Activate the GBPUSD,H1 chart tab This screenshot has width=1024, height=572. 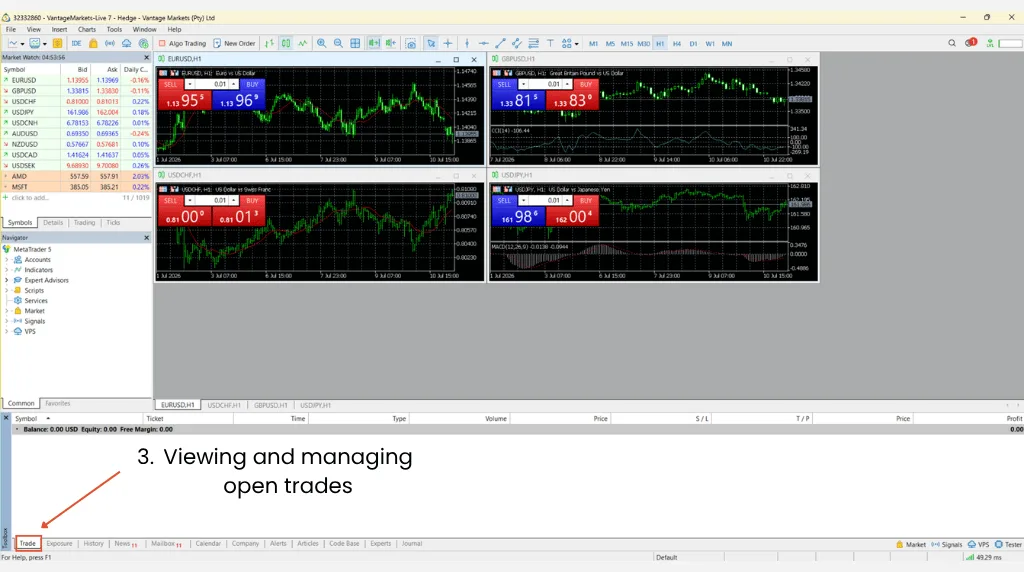(x=270, y=405)
